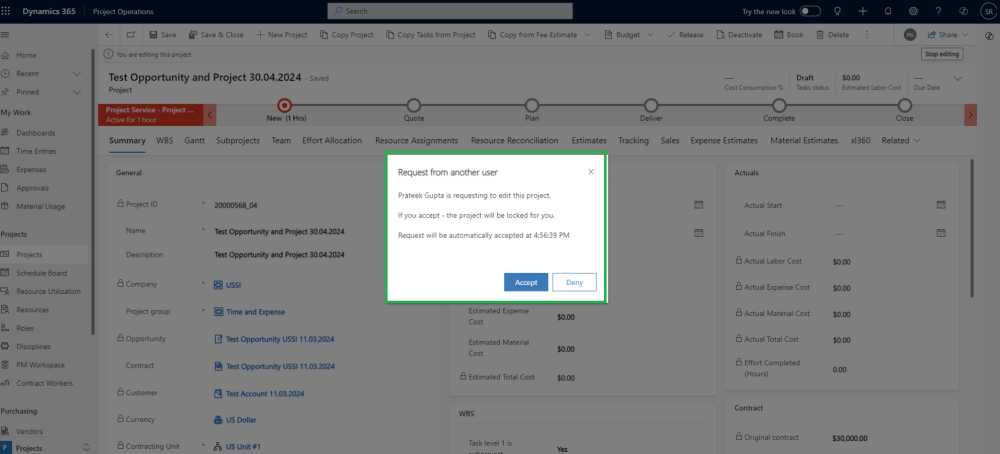This screenshot has width=1000, height=454.
Task: Click the form vertical scrollbar
Action: pyautogui.click(x=971, y=228)
